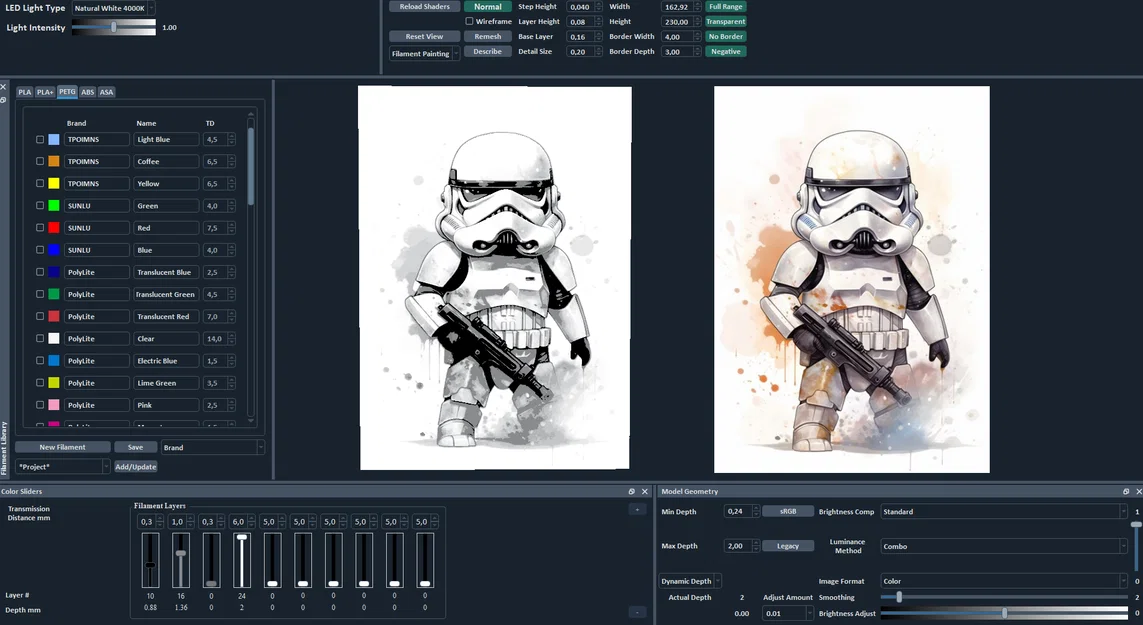Click the Lime Green color swatch

(54, 383)
